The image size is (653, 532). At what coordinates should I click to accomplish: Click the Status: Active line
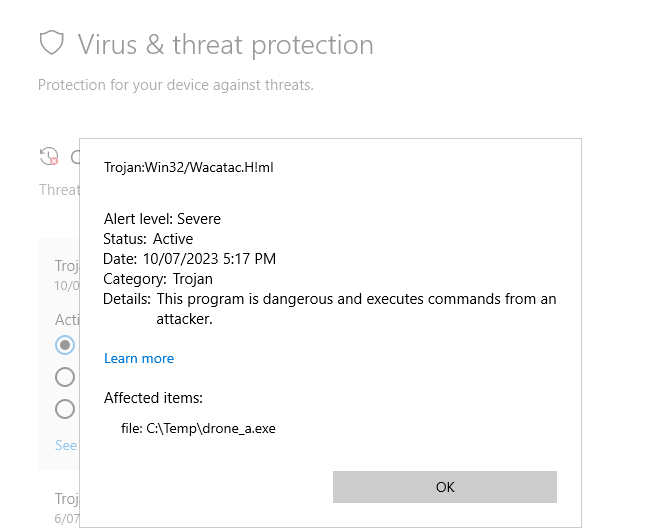[x=148, y=239]
